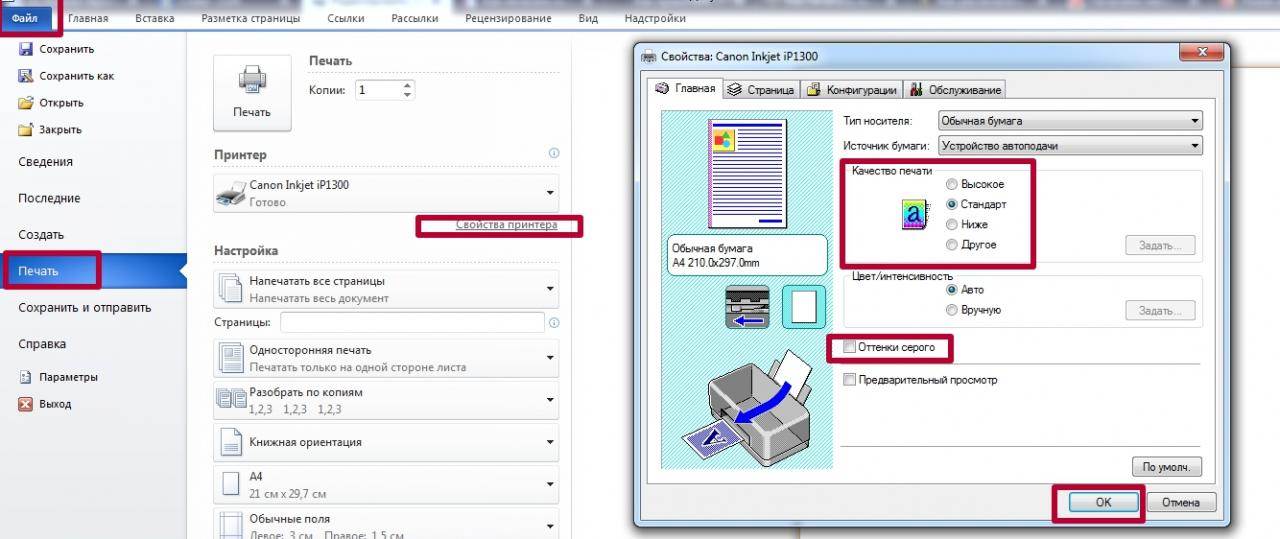Click the red Выход icon
Screen dimensions: 1280x539
pos(26,404)
